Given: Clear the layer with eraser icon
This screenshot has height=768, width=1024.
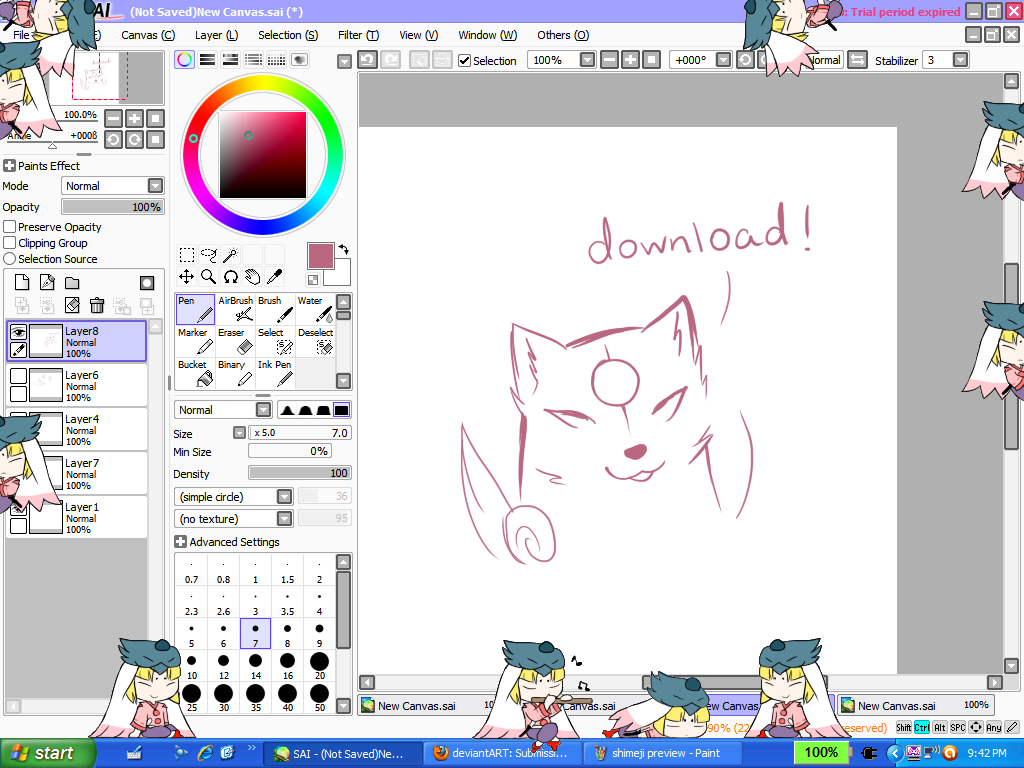Looking at the screenshot, I should [72, 305].
